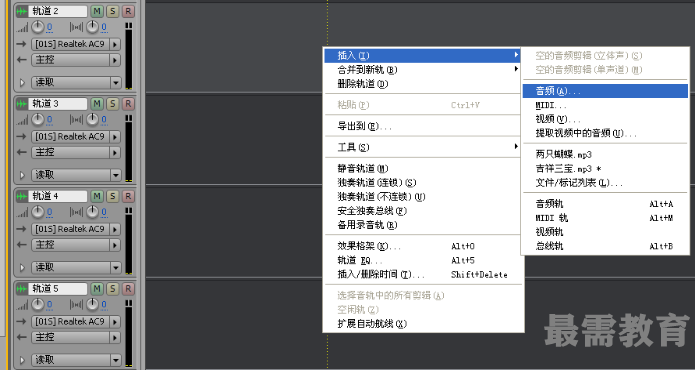Click the input arrow icon on 轨道 3
This screenshot has height=370, width=696.
[21, 137]
